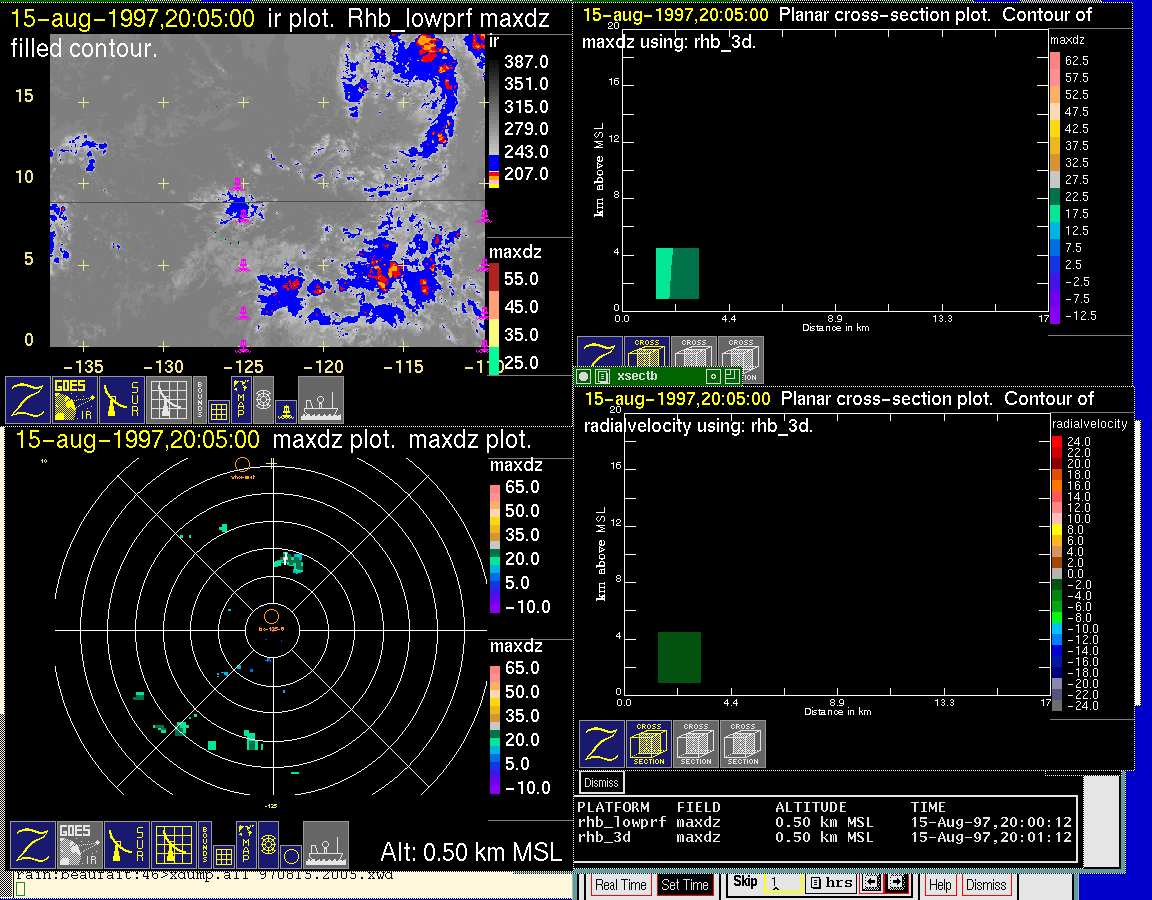Click the skip forward arrow button

tap(896, 883)
